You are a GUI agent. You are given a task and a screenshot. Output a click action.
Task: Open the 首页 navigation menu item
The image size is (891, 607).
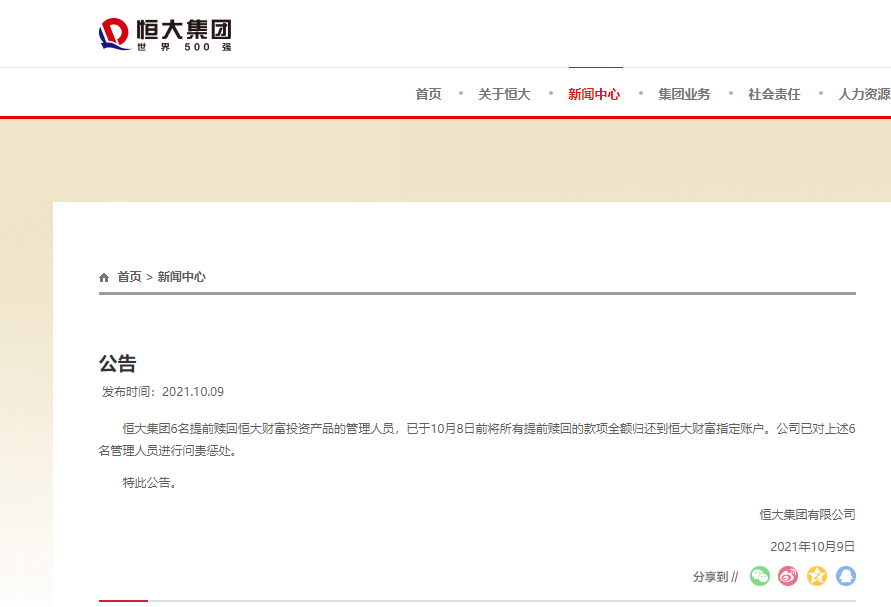click(x=428, y=94)
